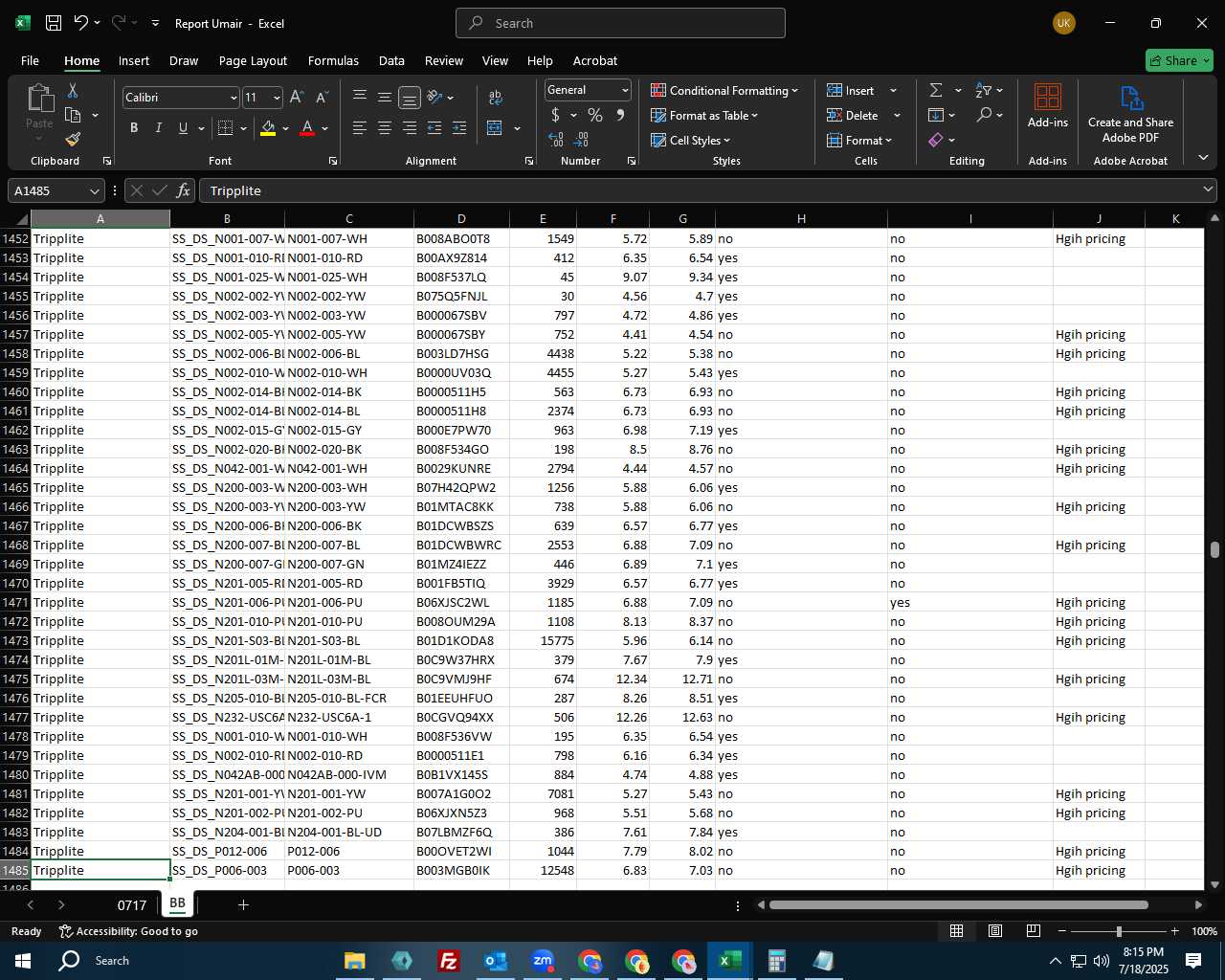Click the Fill Color yellow swatch
This screenshot has height=980, width=1225.
(268, 128)
